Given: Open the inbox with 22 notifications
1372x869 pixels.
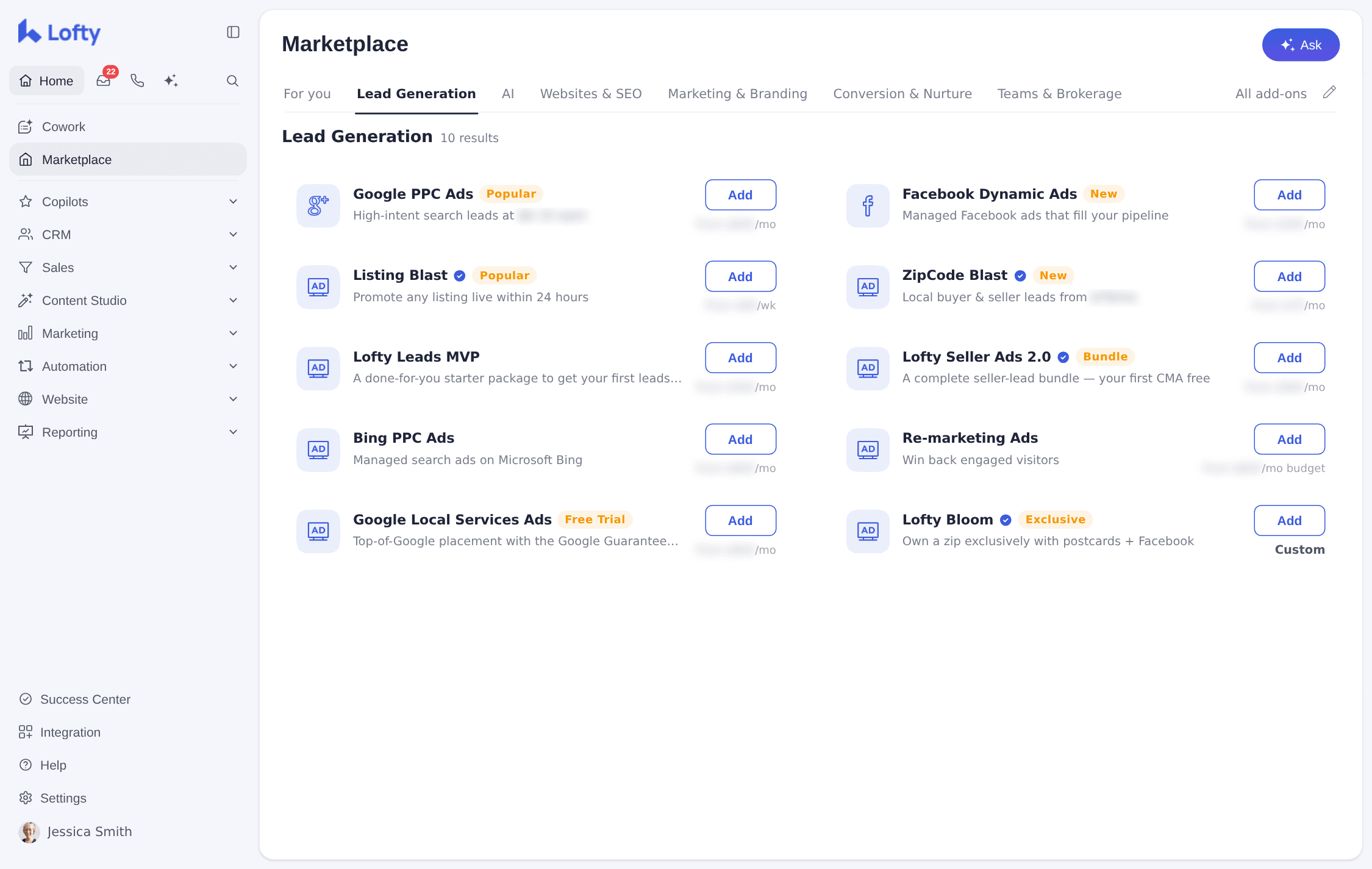Looking at the screenshot, I should 104,80.
